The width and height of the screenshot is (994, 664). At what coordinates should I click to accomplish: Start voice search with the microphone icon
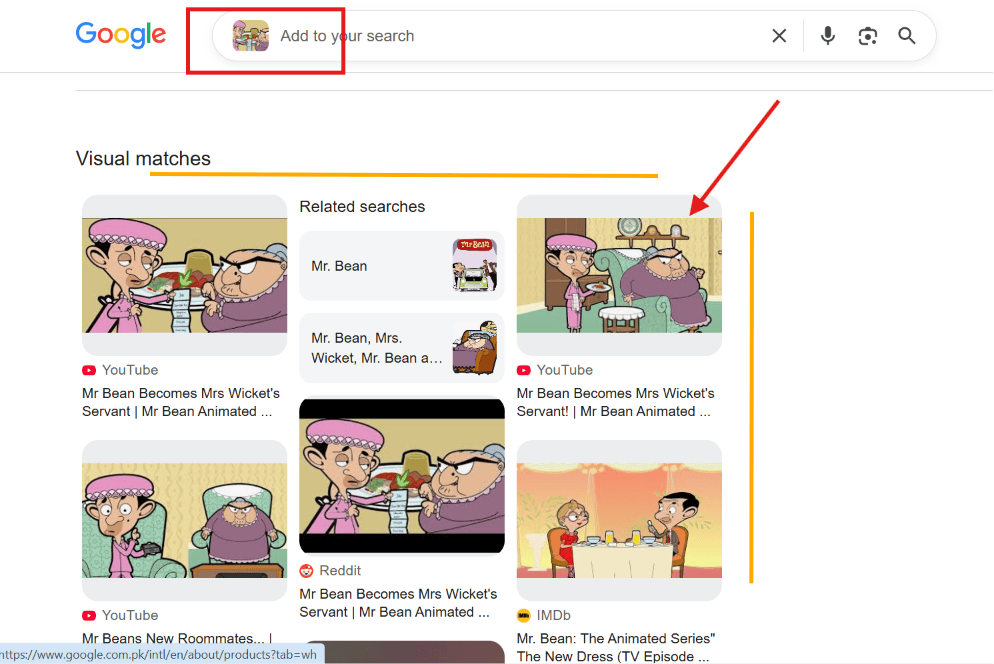tap(827, 36)
